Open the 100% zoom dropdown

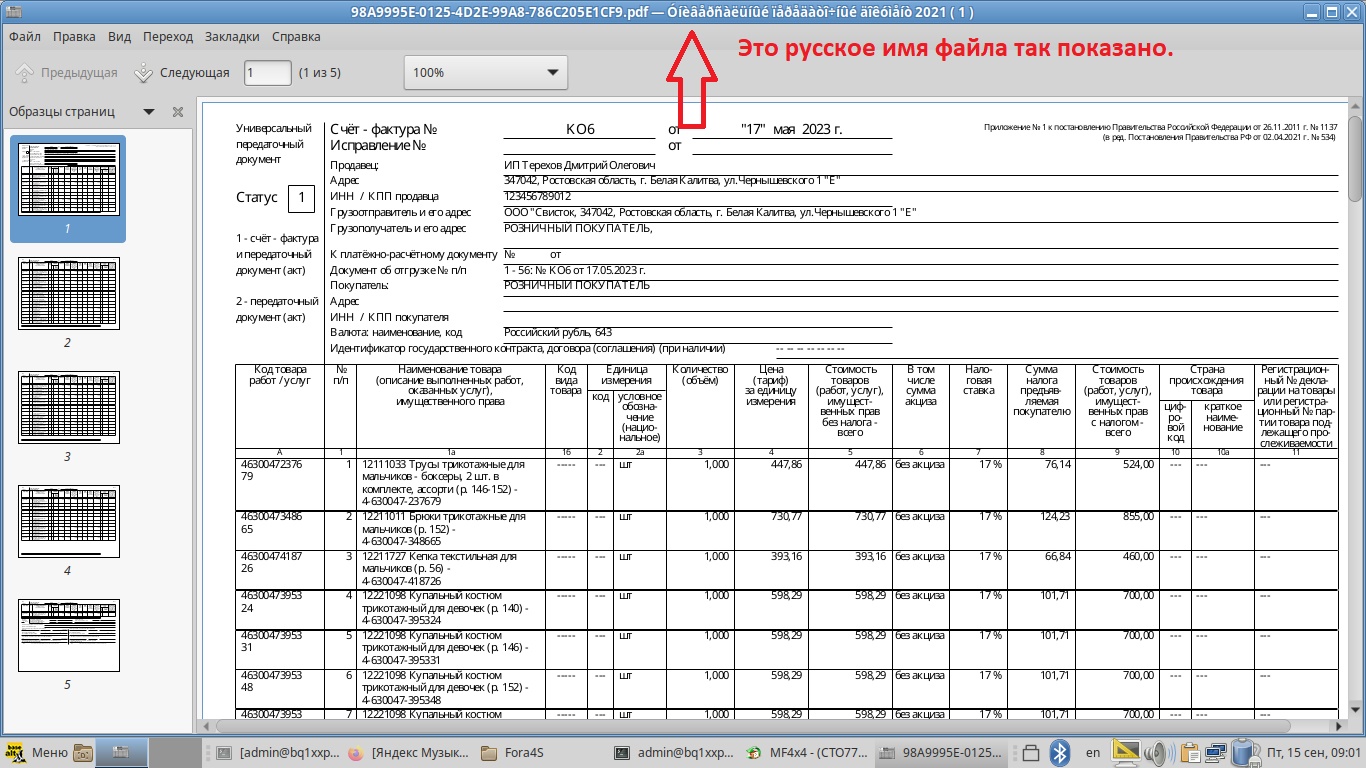[x=485, y=73]
